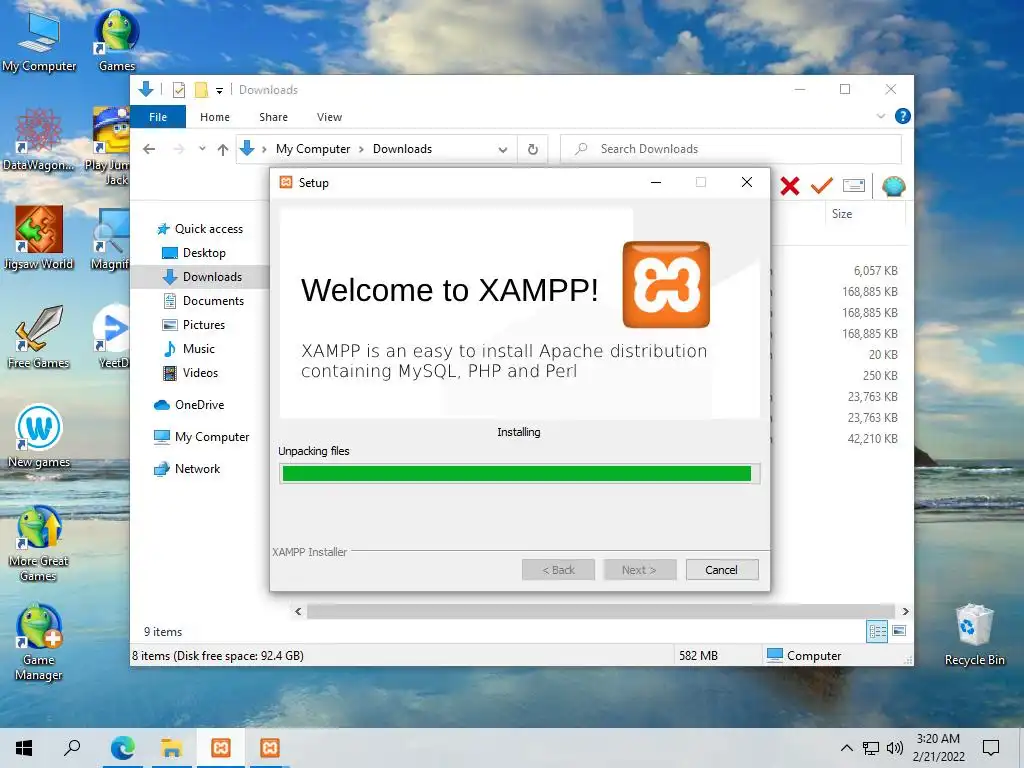Open address bar history dropdown

[503, 150]
